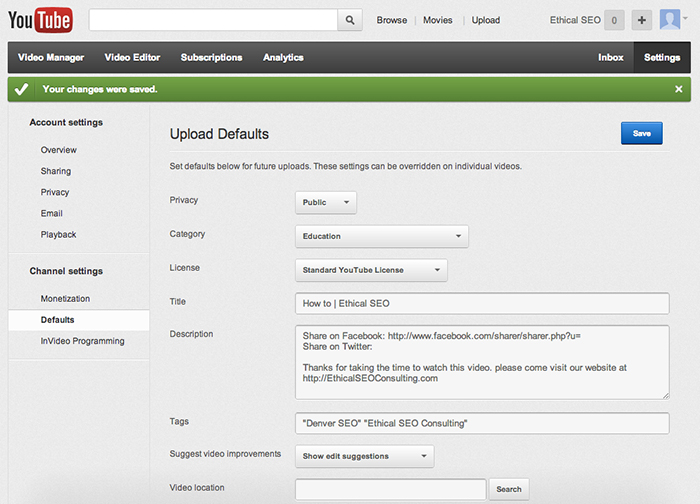Open the Privacy Public dropdown
The image size is (700, 504).
326,203
